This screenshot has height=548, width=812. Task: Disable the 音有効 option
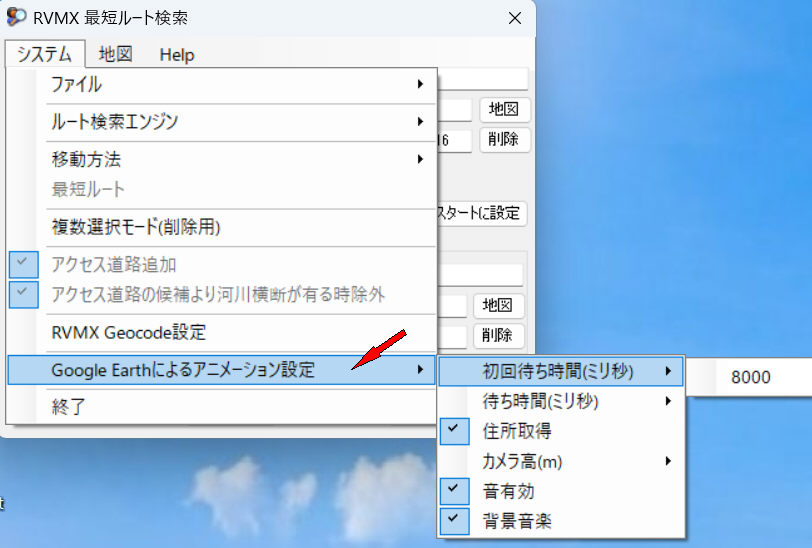[561, 491]
